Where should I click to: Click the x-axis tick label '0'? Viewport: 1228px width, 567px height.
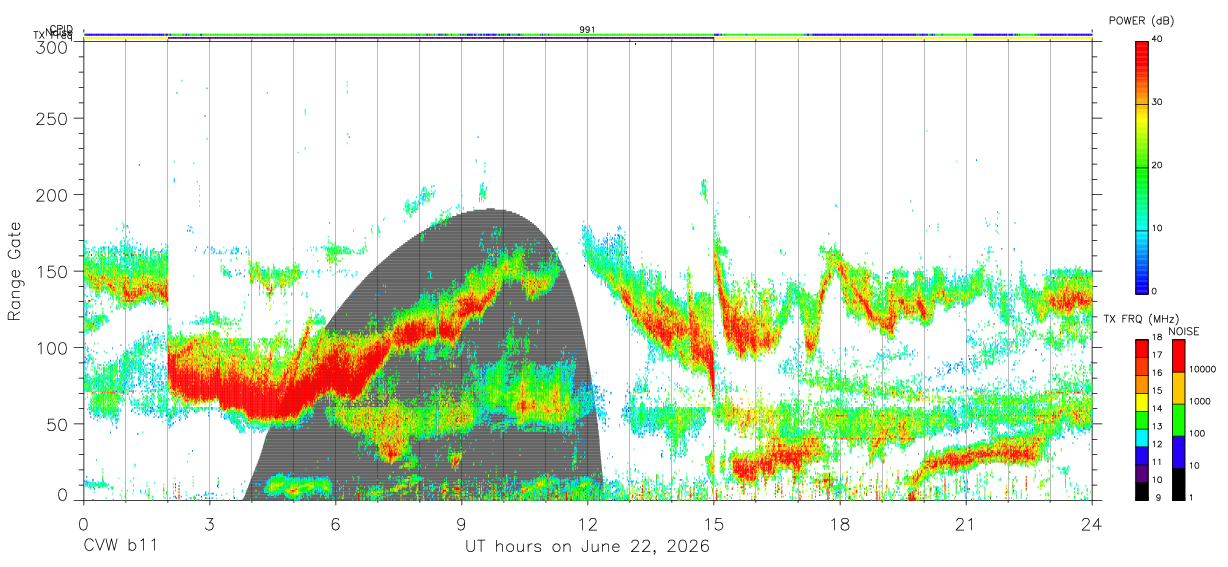coord(83,523)
